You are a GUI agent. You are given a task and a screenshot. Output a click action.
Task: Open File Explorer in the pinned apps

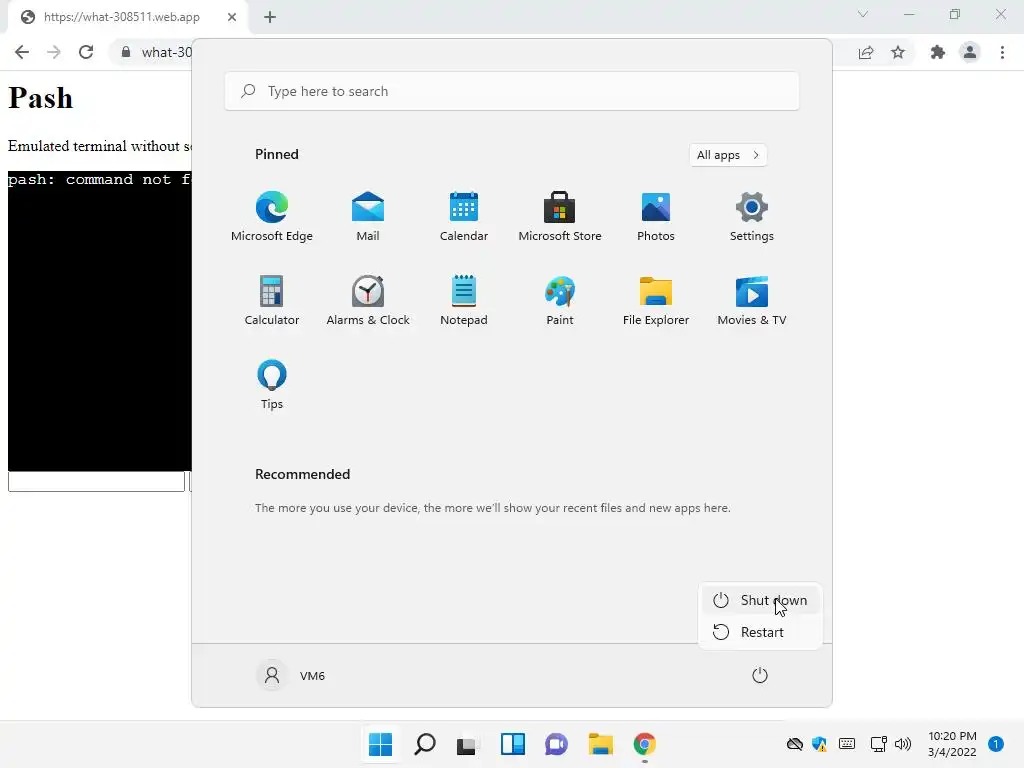pos(656,300)
